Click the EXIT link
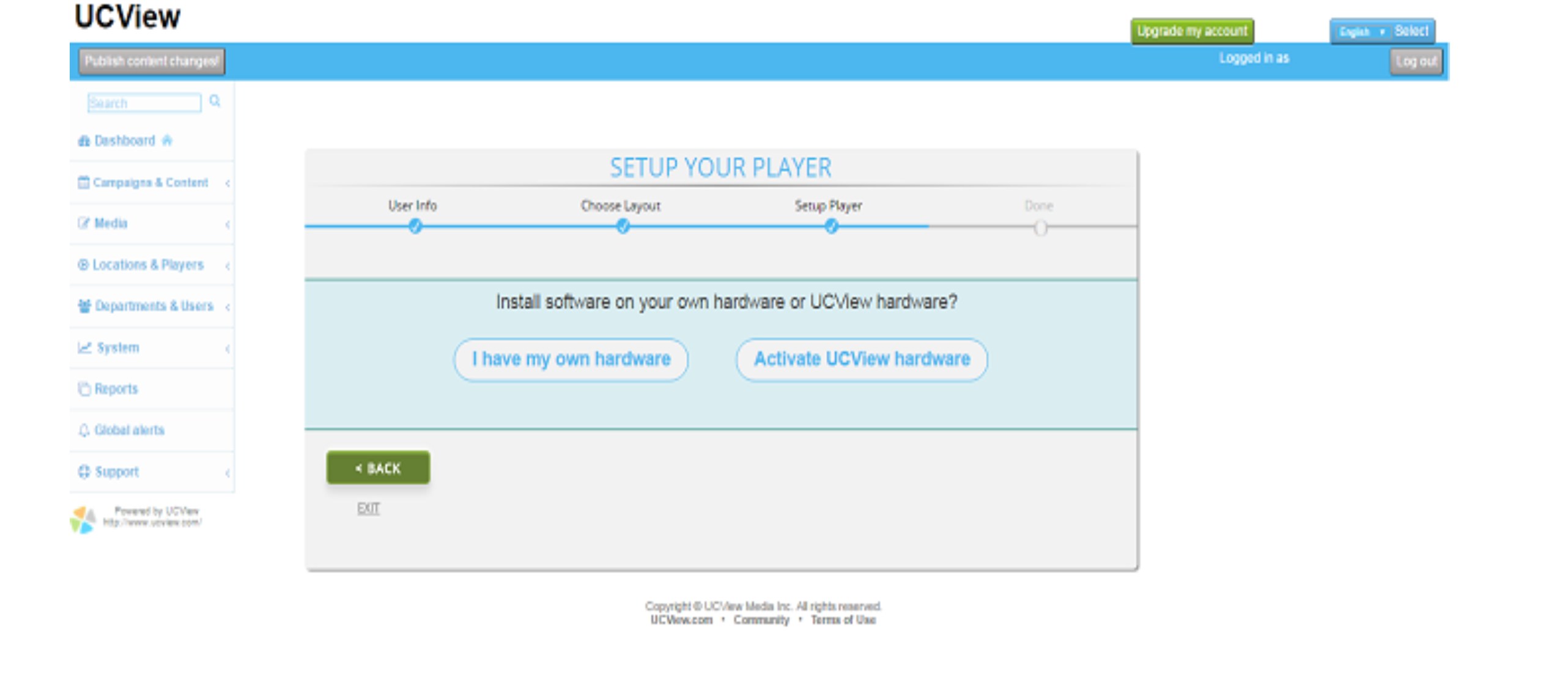Image resolution: width=1568 pixels, height=674 pixels. coord(368,508)
